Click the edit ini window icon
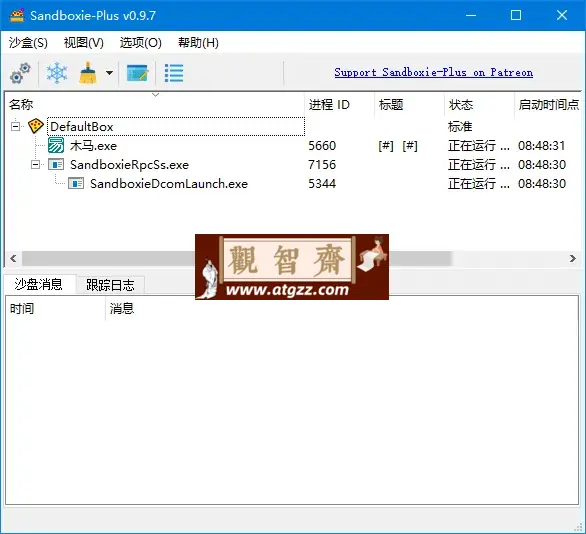The height and width of the screenshot is (534, 586). pyautogui.click(x=137, y=73)
